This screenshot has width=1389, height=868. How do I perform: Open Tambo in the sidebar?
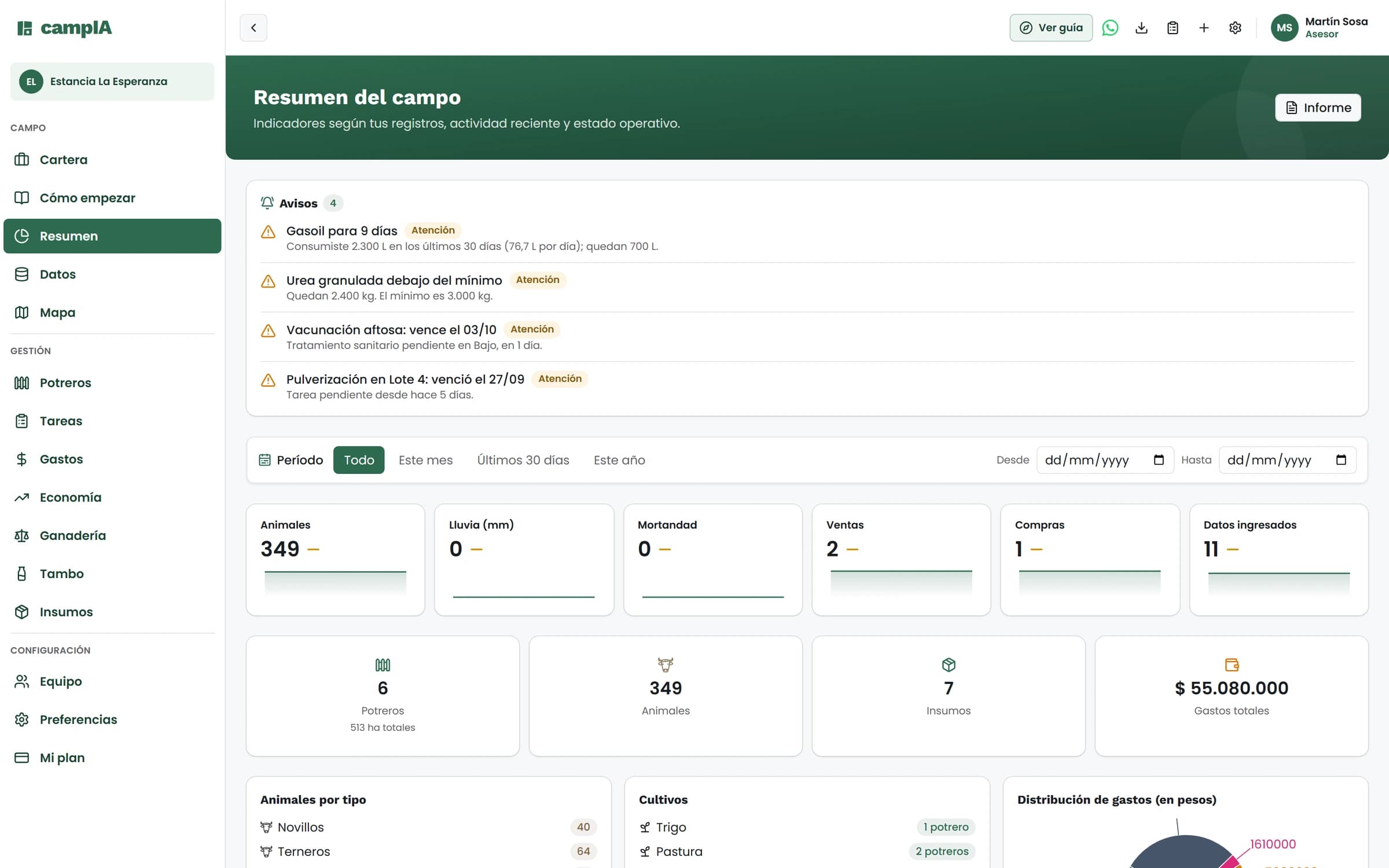[112, 573]
